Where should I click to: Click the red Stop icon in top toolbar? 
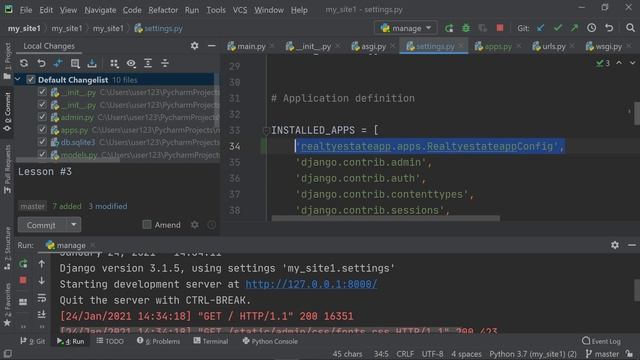click(500, 28)
